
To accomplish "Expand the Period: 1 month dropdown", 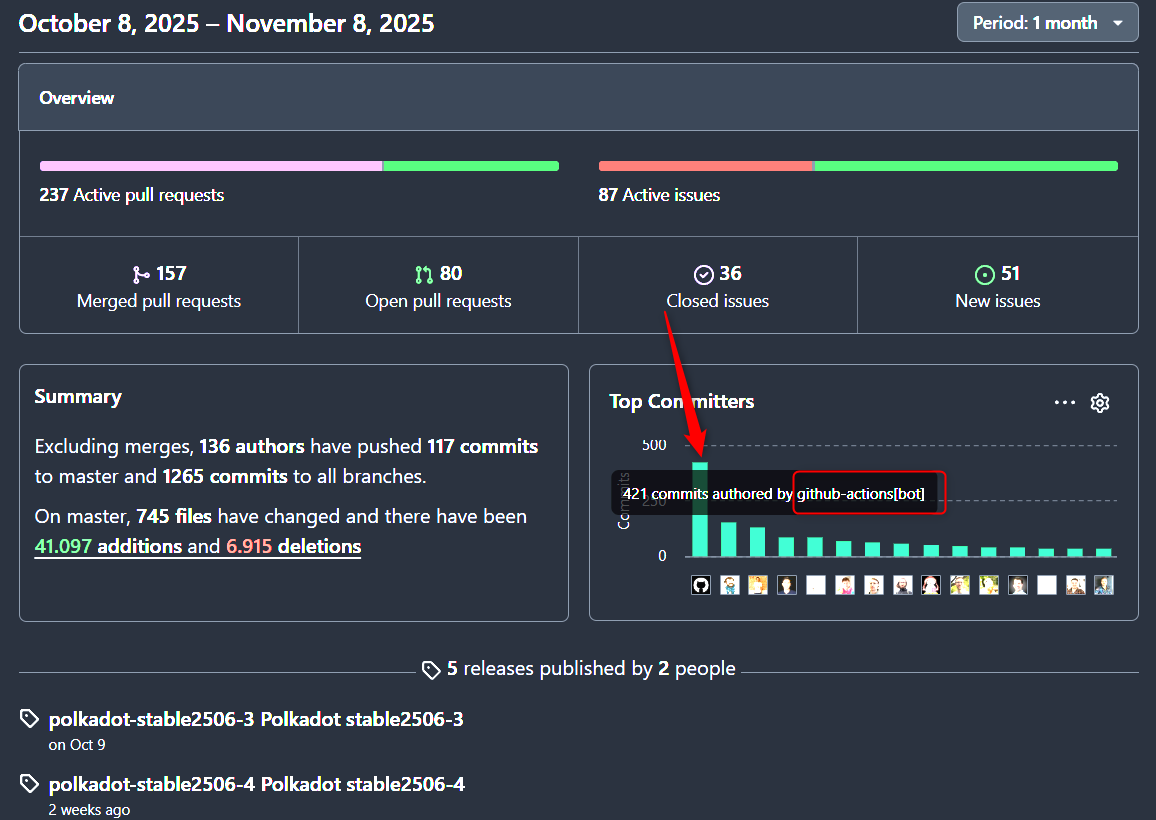I will 1047,23.
